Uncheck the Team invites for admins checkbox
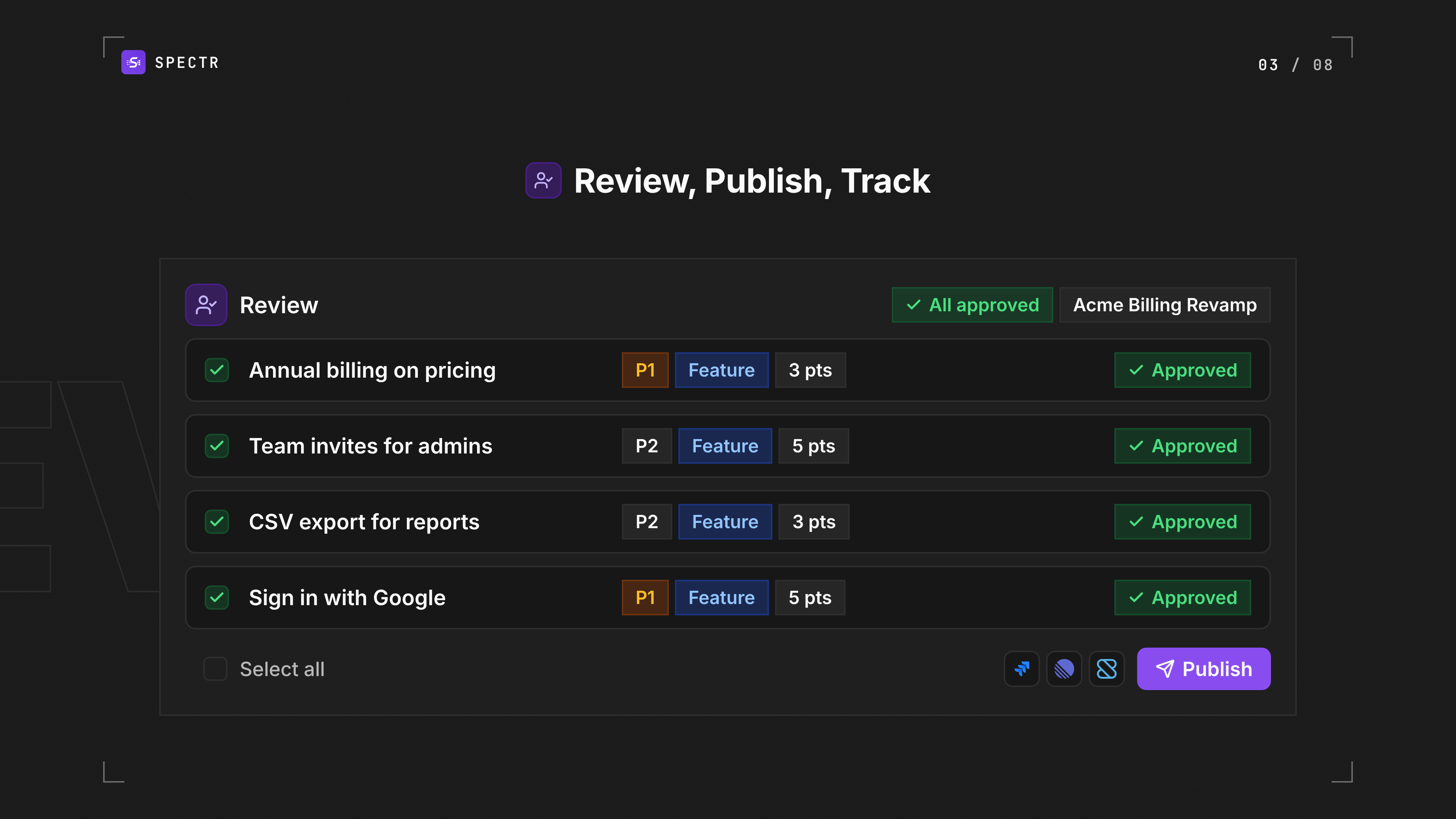The image size is (1456, 819). tap(217, 446)
